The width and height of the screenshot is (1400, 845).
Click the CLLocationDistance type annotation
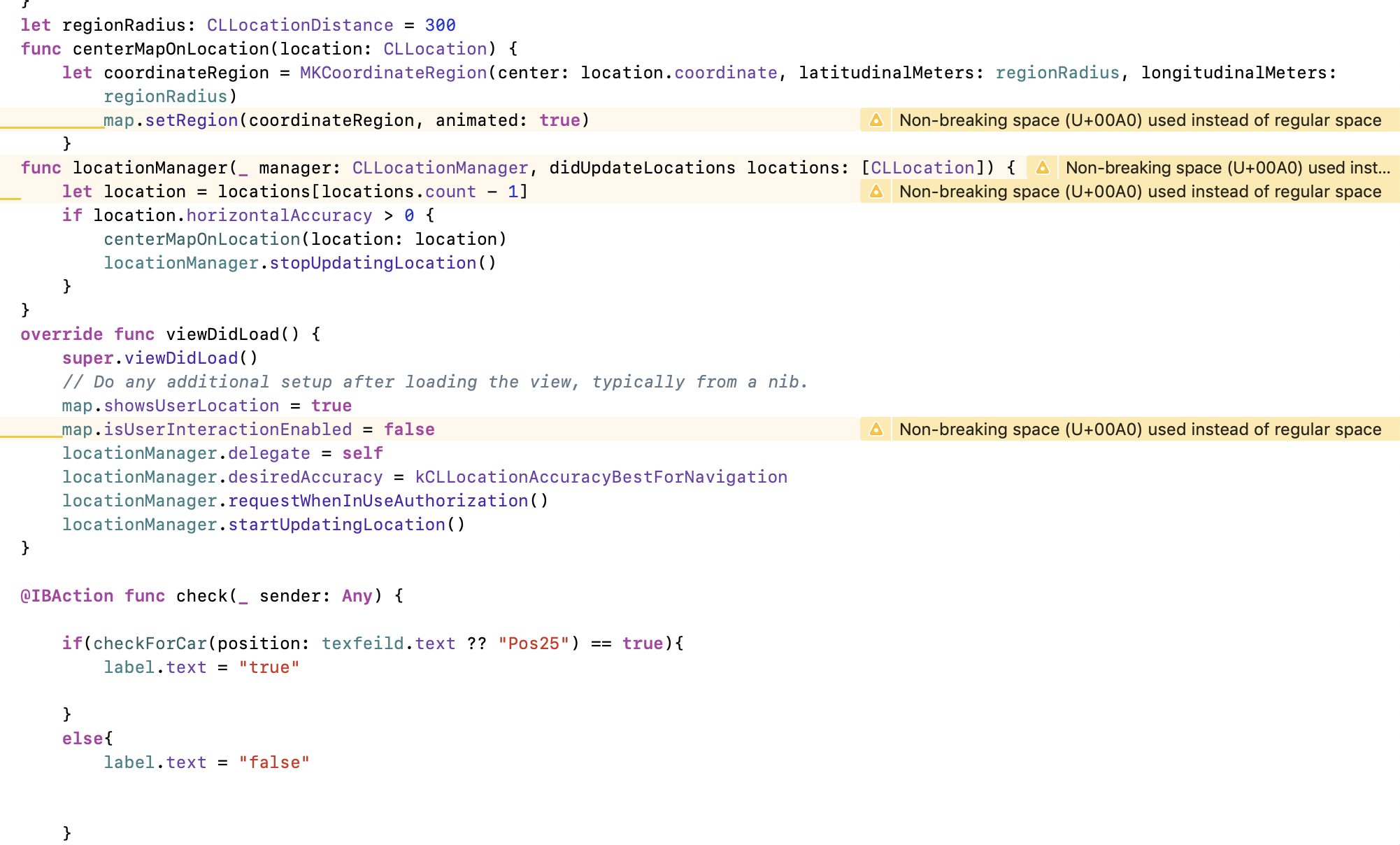(x=300, y=25)
